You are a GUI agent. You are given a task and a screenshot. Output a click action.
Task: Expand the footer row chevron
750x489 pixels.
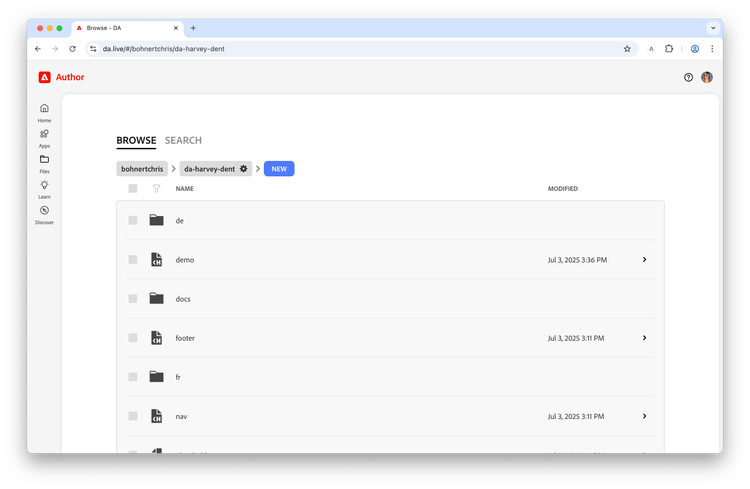[644, 338]
